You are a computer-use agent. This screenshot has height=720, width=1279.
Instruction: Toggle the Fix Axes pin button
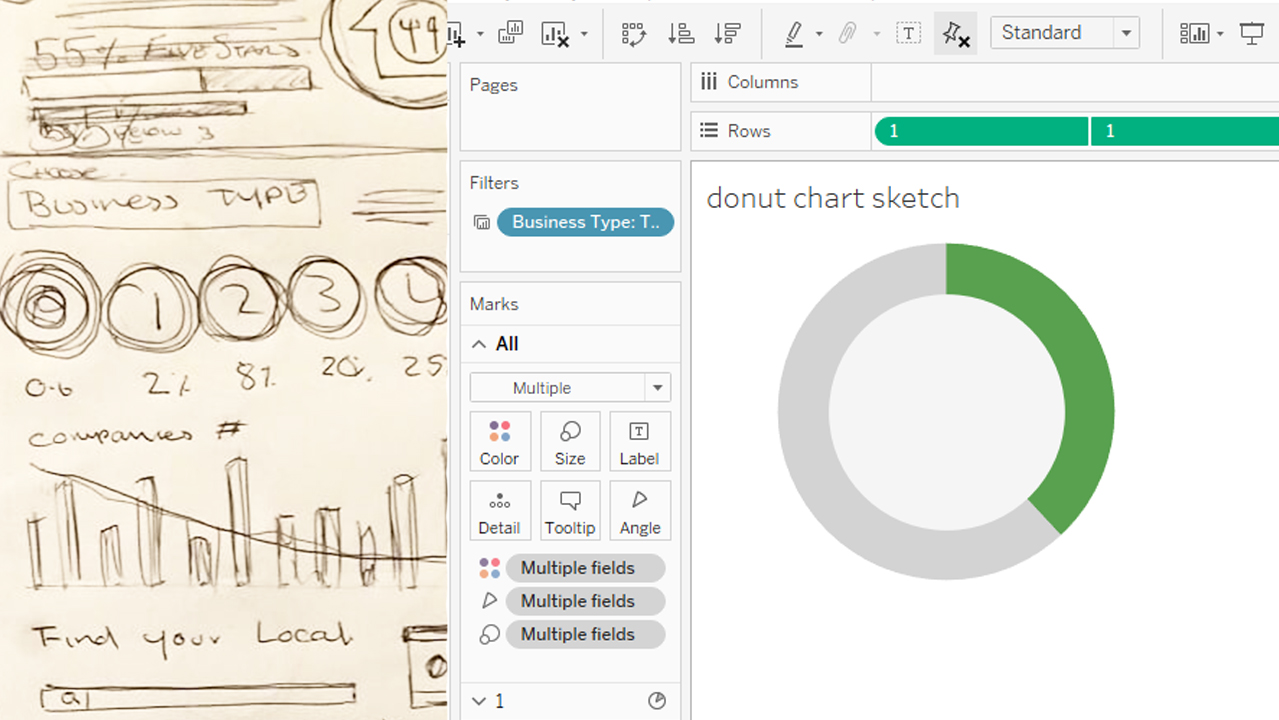tap(955, 33)
